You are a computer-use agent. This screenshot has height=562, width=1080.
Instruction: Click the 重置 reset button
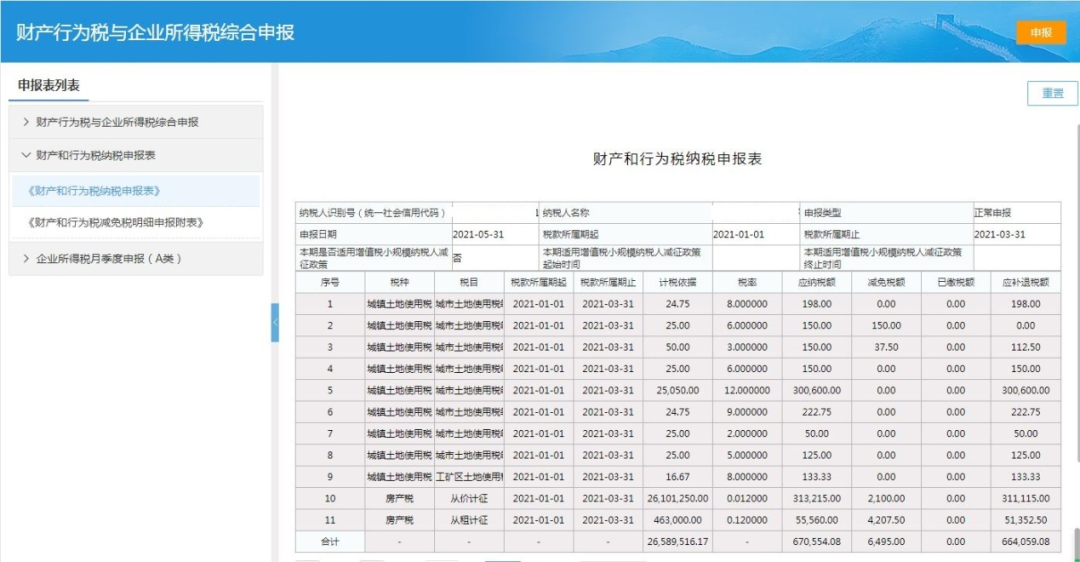(x=1052, y=93)
